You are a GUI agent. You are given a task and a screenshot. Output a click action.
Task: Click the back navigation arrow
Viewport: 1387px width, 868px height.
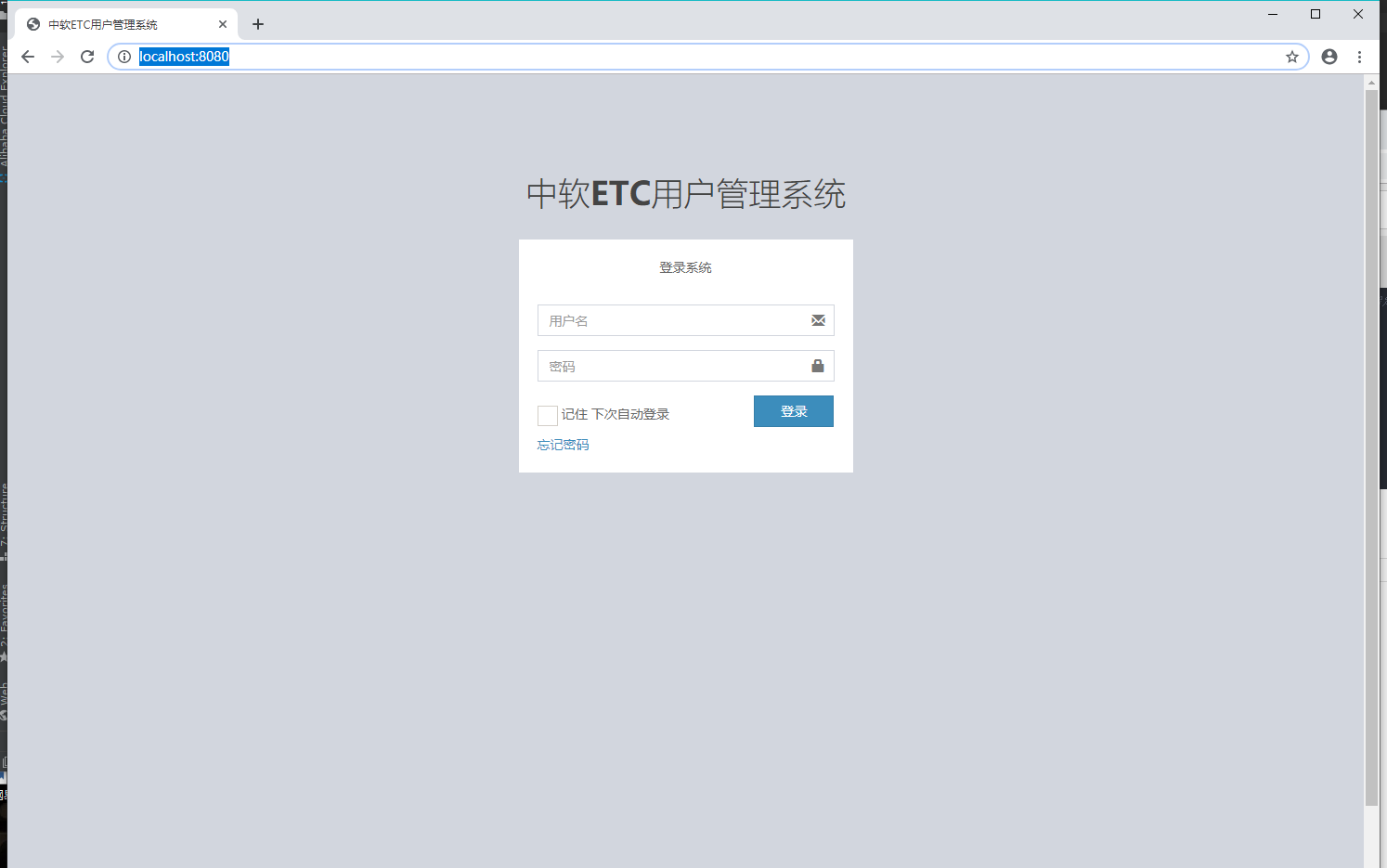click(x=27, y=56)
